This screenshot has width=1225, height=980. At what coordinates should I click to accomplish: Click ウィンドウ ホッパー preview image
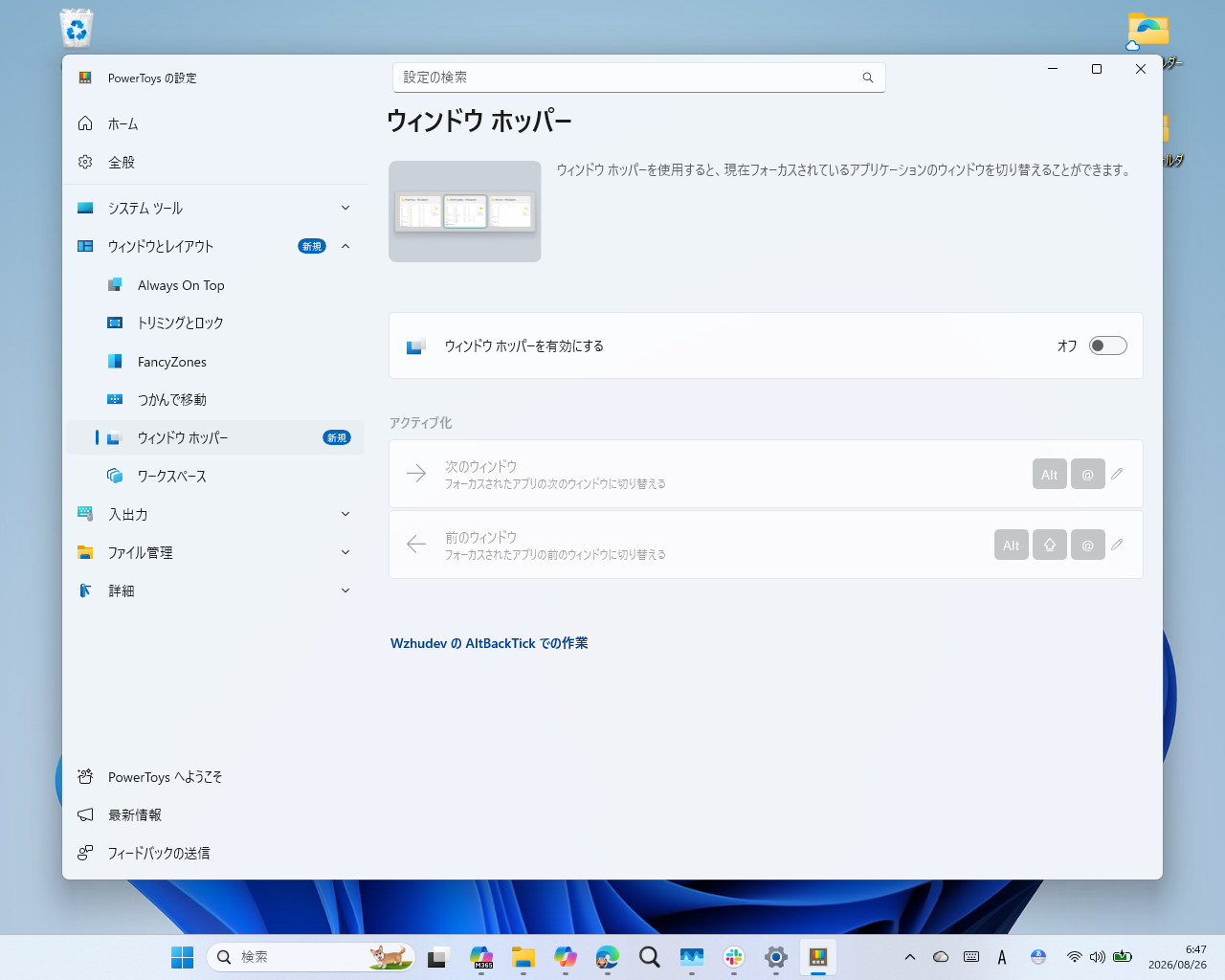[x=465, y=212]
